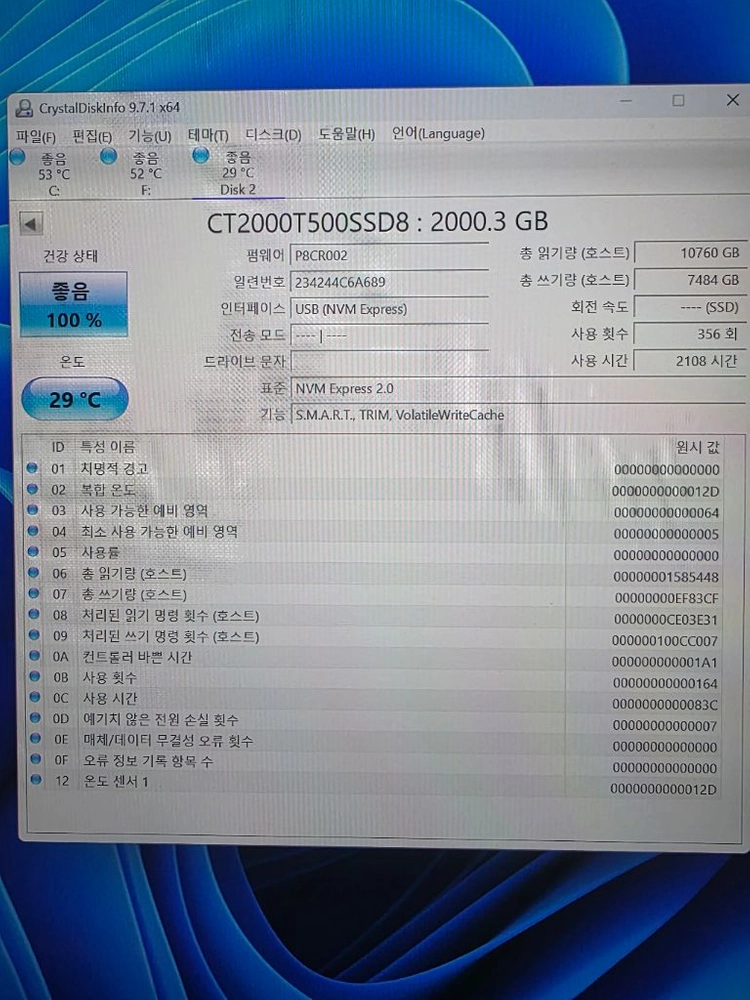The width and height of the screenshot is (750, 1000).
Task: Click the 특성 이름 column header
Action: point(107,446)
